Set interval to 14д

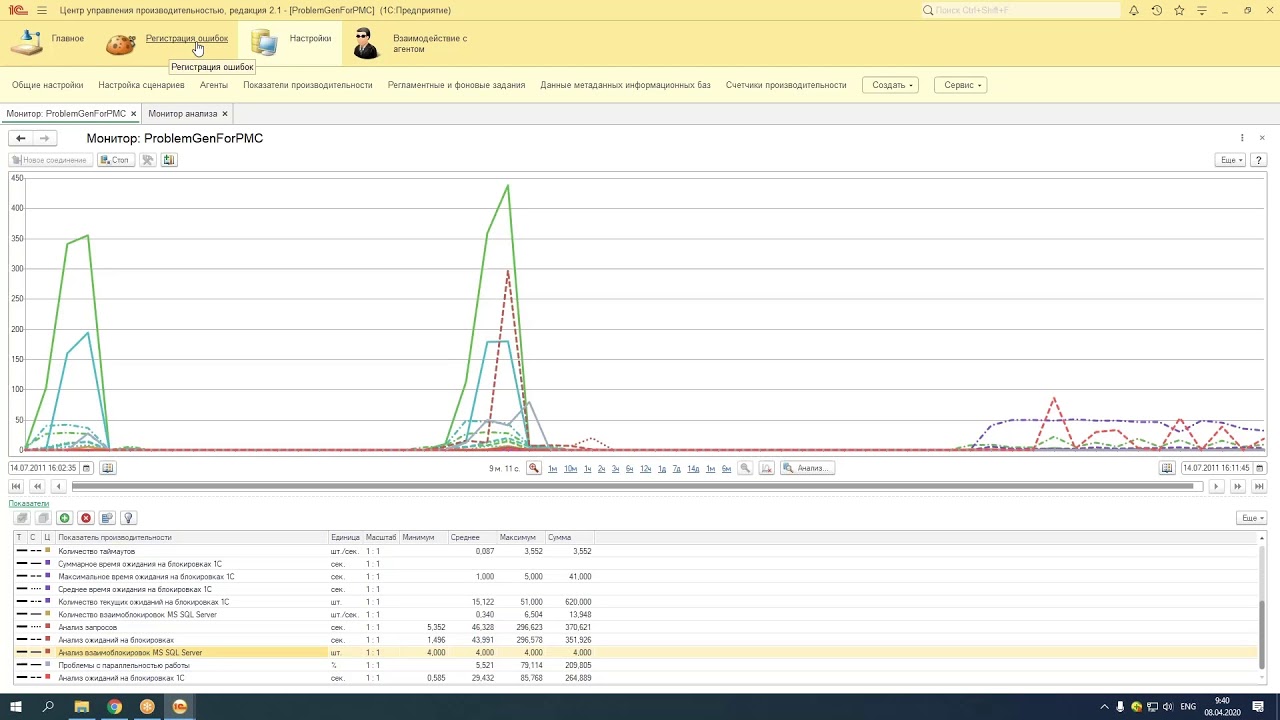point(693,469)
